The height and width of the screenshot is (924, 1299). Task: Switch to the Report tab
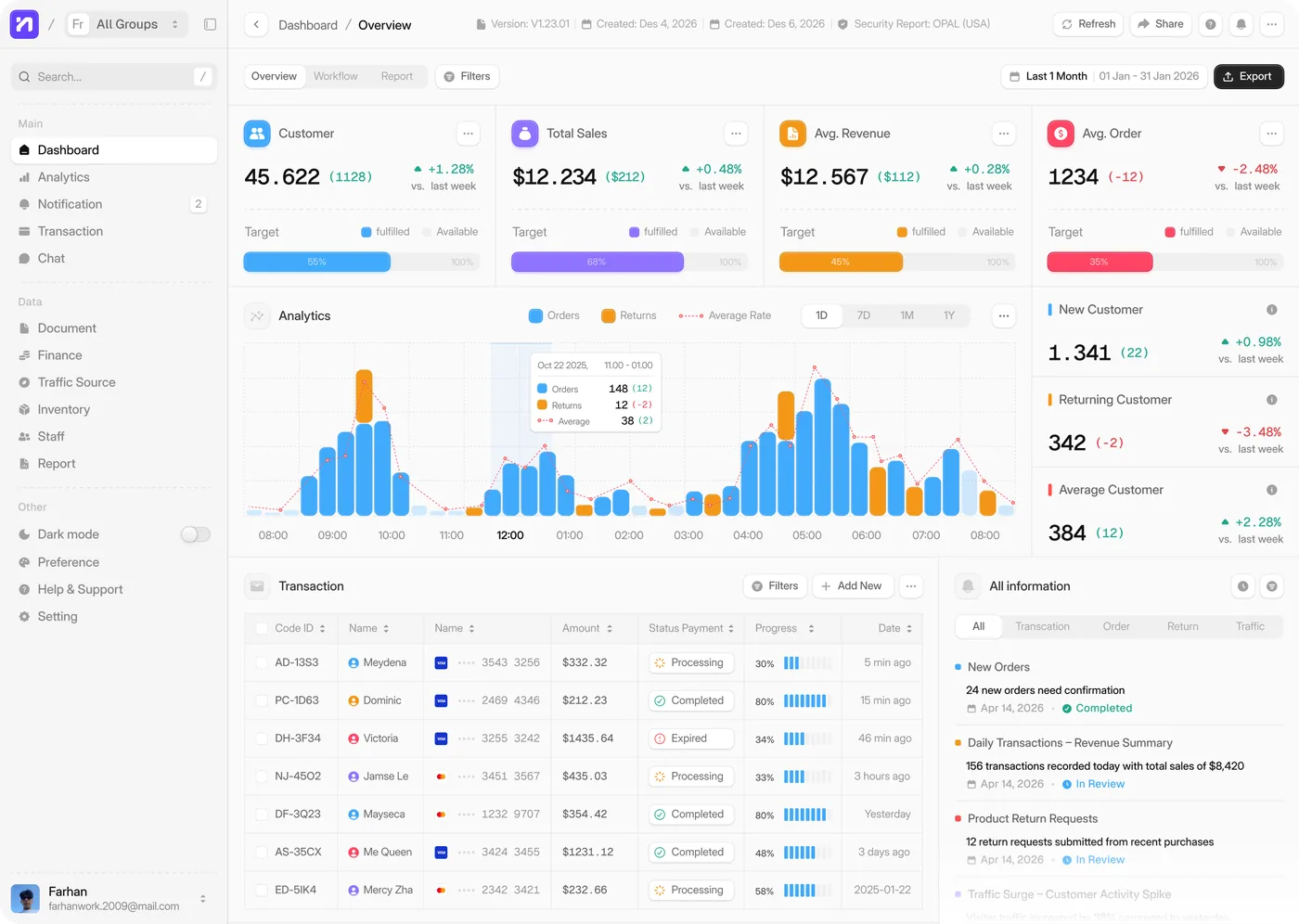click(397, 76)
